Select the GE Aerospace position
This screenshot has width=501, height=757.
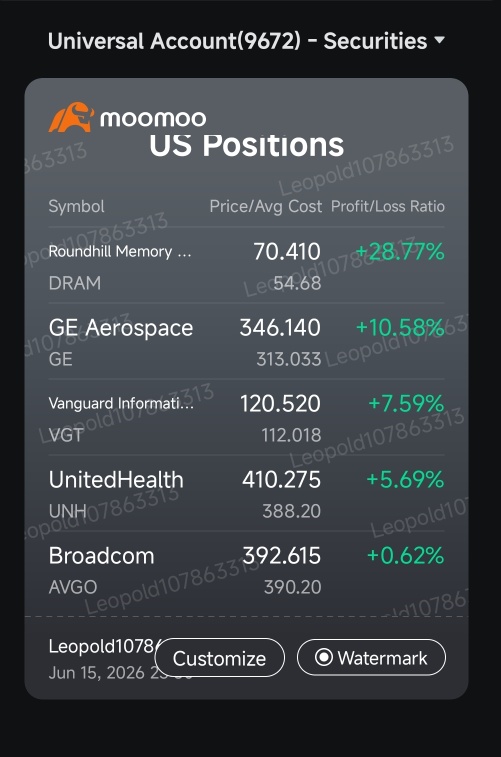click(246, 342)
